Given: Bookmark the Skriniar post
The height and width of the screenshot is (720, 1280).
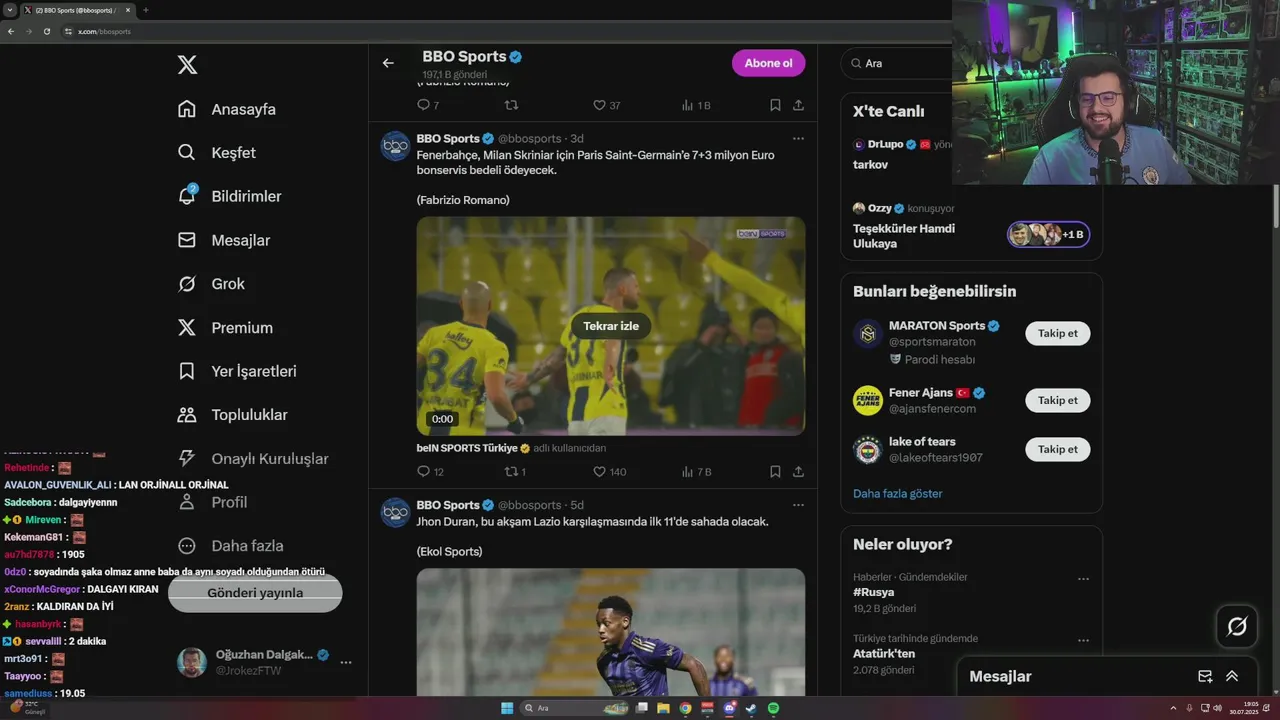Looking at the screenshot, I should click(775, 472).
